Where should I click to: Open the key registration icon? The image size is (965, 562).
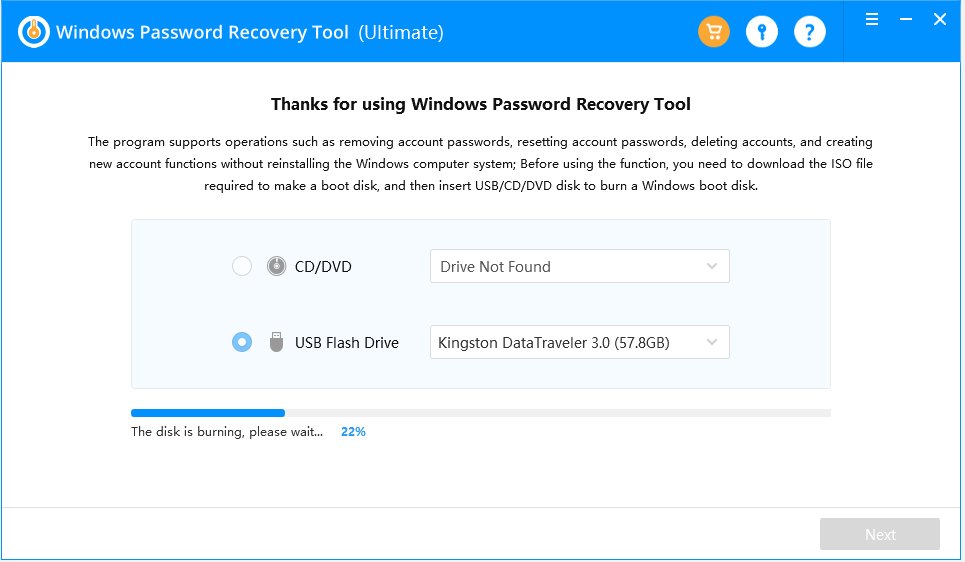(x=761, y=32)
